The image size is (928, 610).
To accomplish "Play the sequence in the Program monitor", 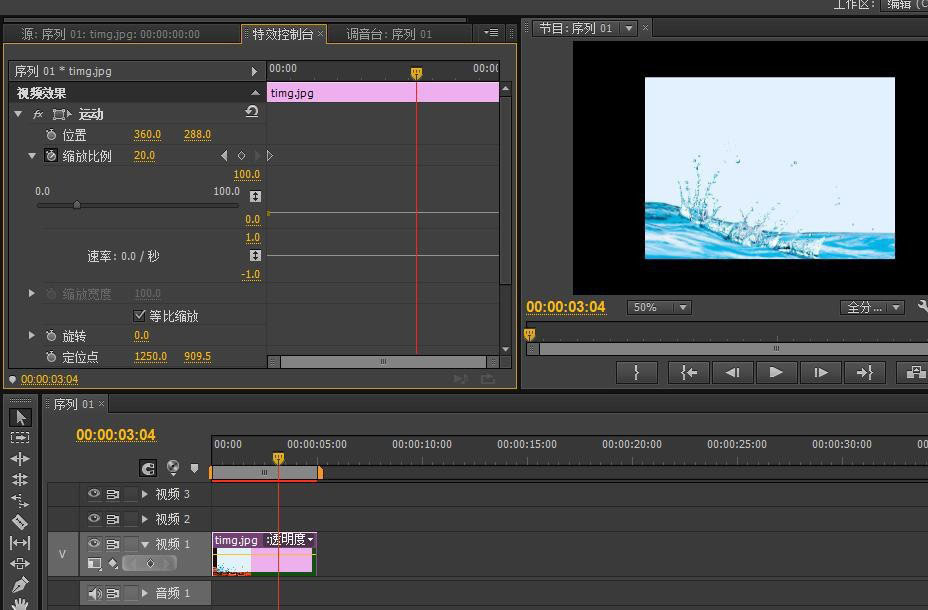I will point(776,372).
